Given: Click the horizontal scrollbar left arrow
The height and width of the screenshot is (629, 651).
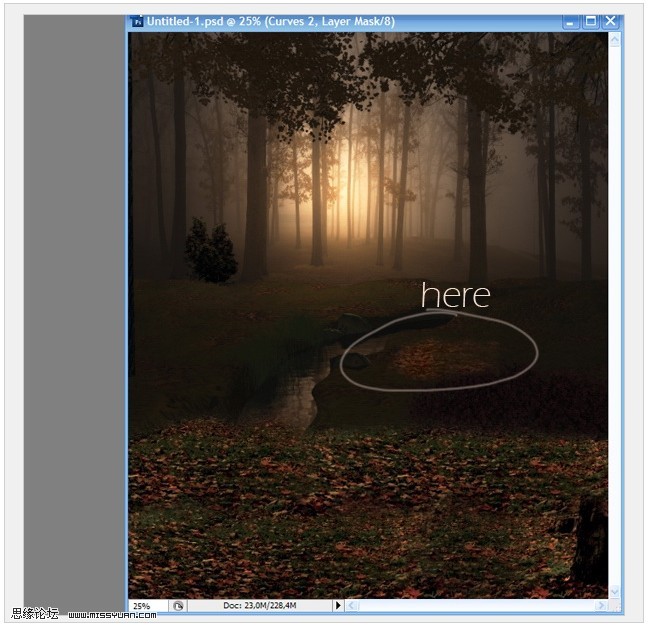Looking at the screenshot, I should click(x=352, y=606).
